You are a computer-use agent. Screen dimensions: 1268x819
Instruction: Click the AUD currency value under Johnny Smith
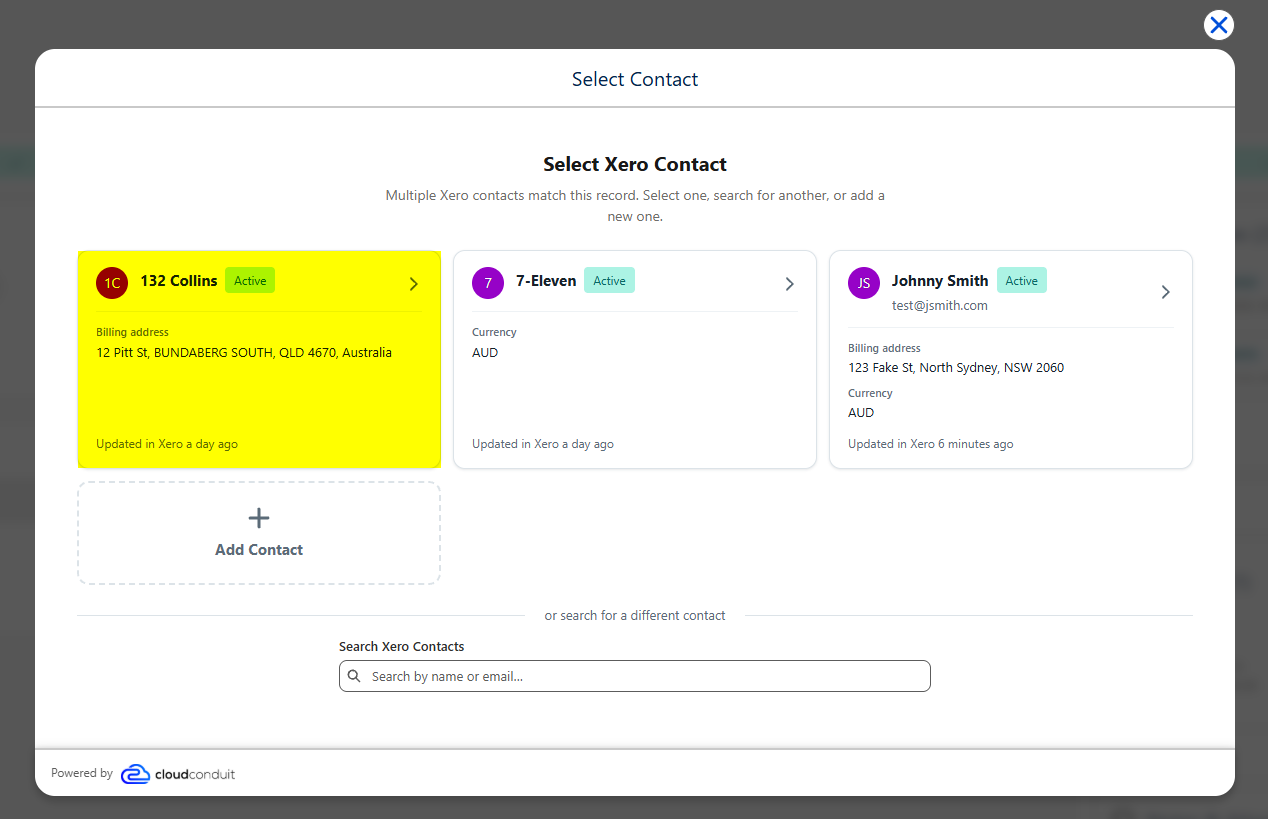[x=861, y=413]
